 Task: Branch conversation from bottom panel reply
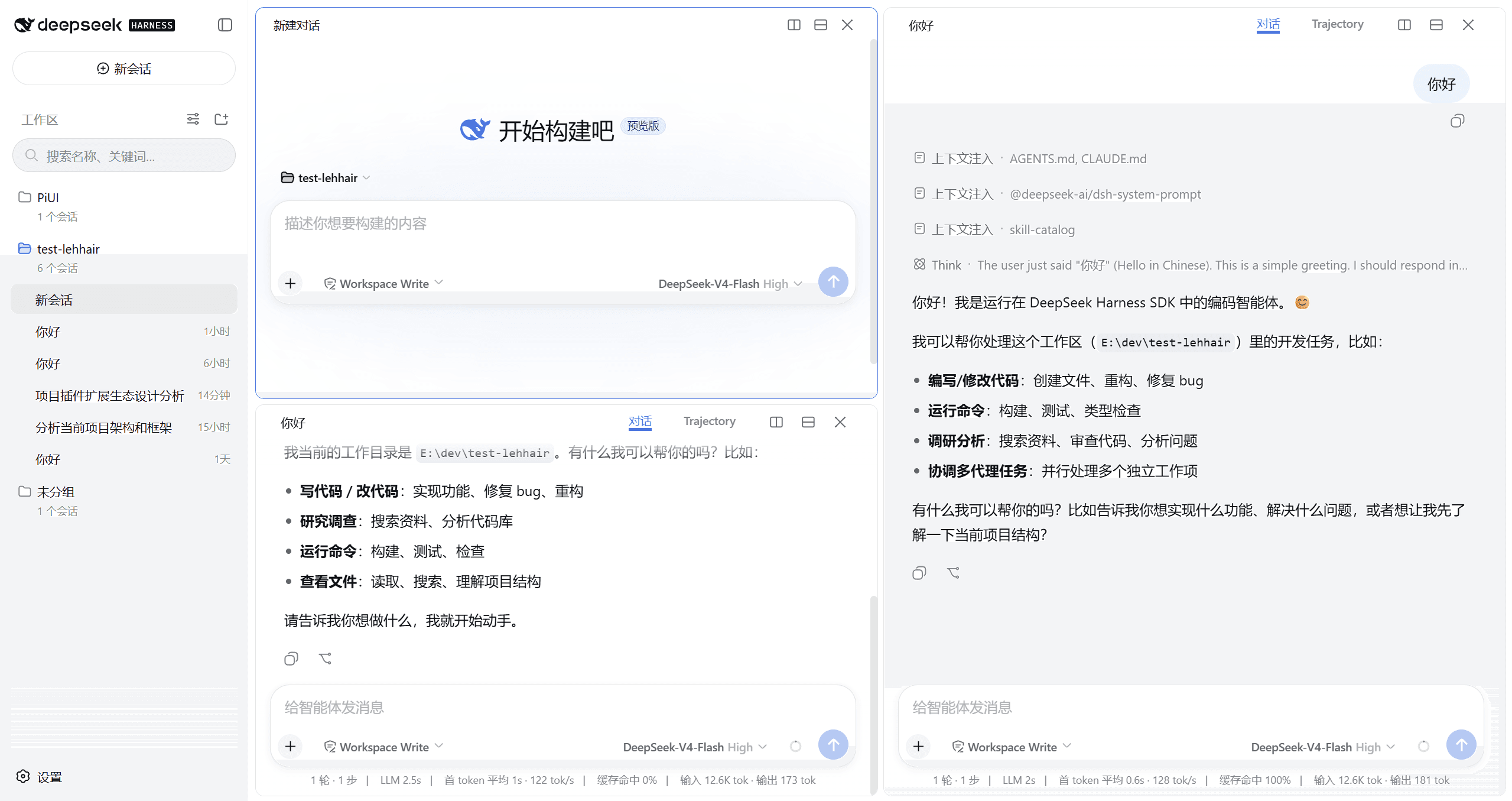coord(325,659)
